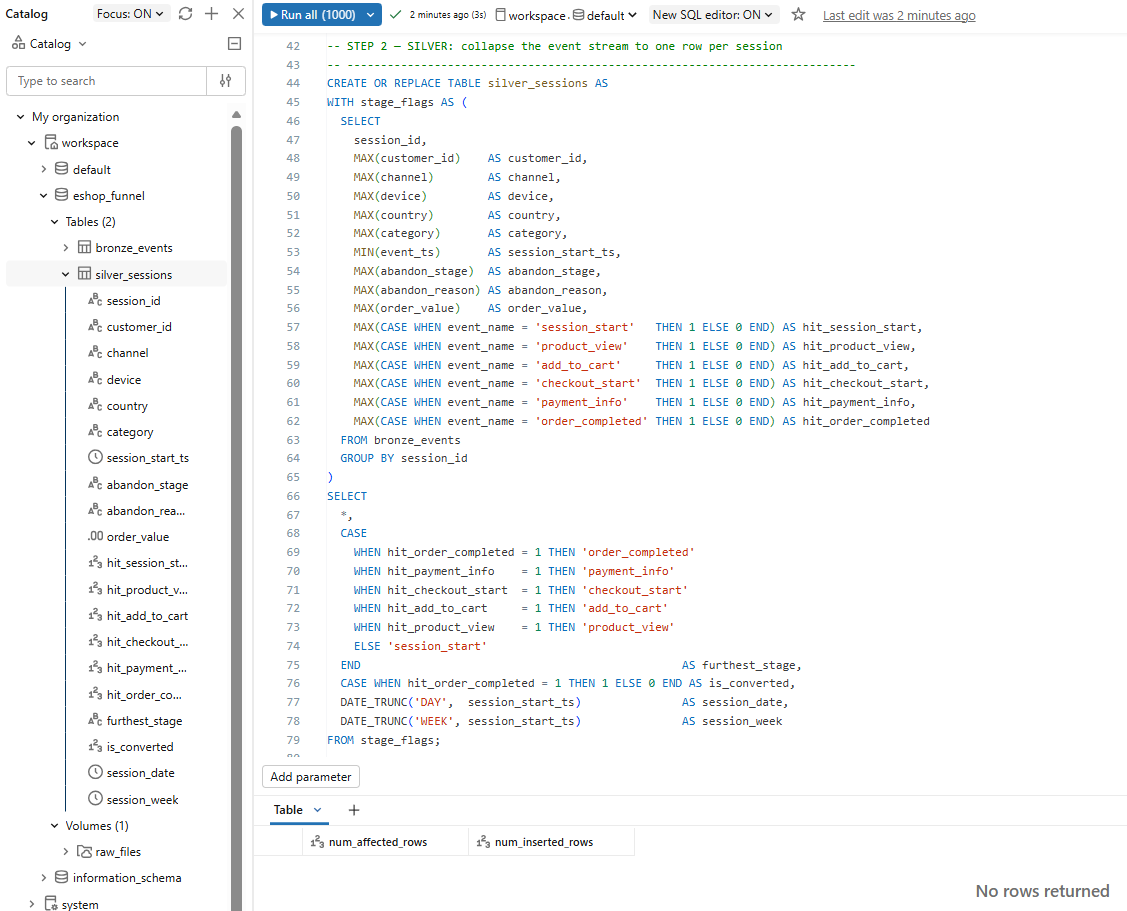
Task: Expand the system catalog node
Action: (x=32, y=904)
